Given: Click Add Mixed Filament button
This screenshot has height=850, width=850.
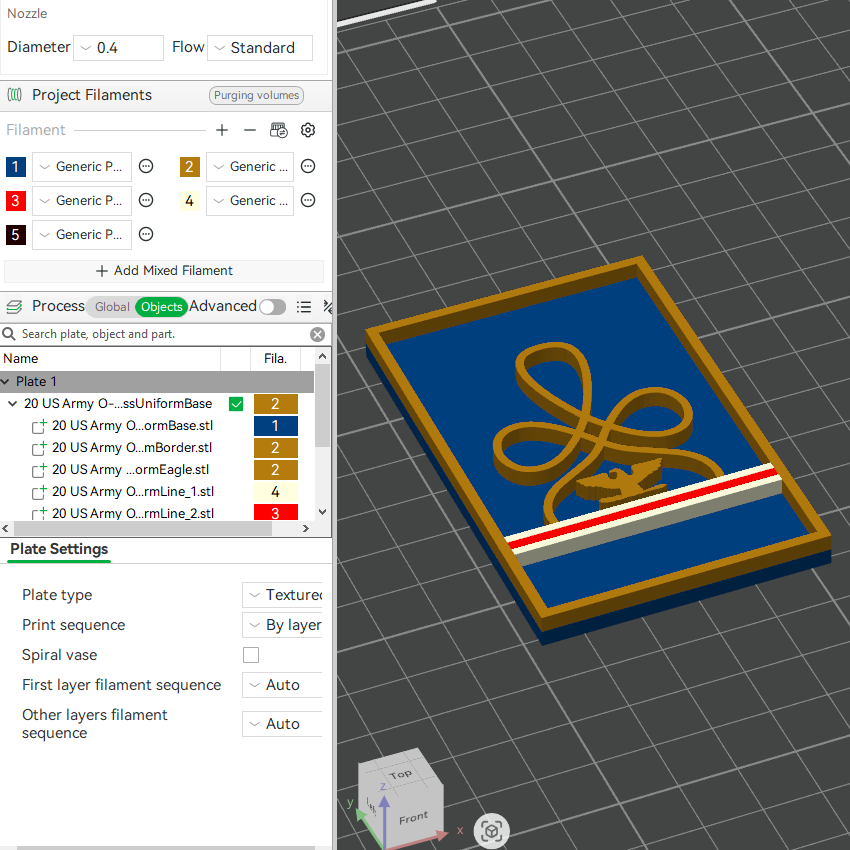Looking at the screenshot, I should pos(164,271).
